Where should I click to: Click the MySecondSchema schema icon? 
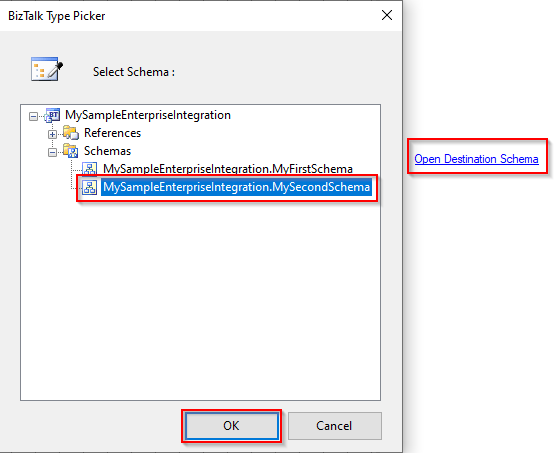coord(89,187)
